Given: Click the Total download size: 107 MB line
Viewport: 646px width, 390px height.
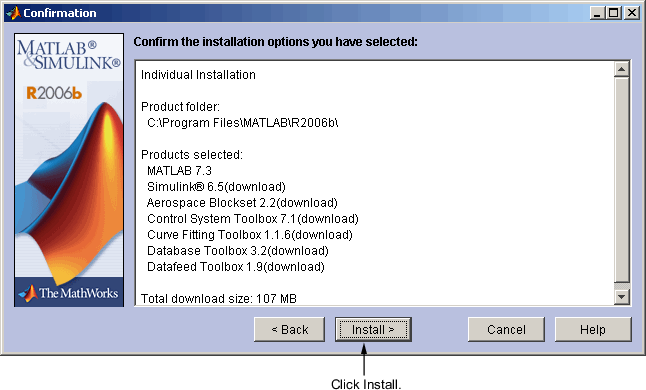Looking at the screenshot, I should pos(219,299).
